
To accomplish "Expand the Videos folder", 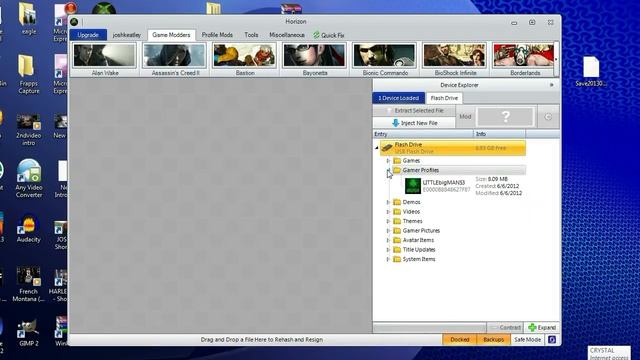I will coord(388,212).
